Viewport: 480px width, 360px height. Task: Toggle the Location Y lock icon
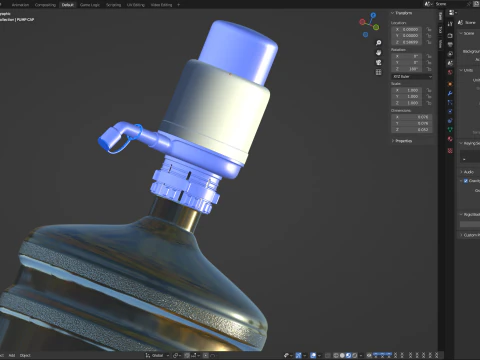point(429,36)
